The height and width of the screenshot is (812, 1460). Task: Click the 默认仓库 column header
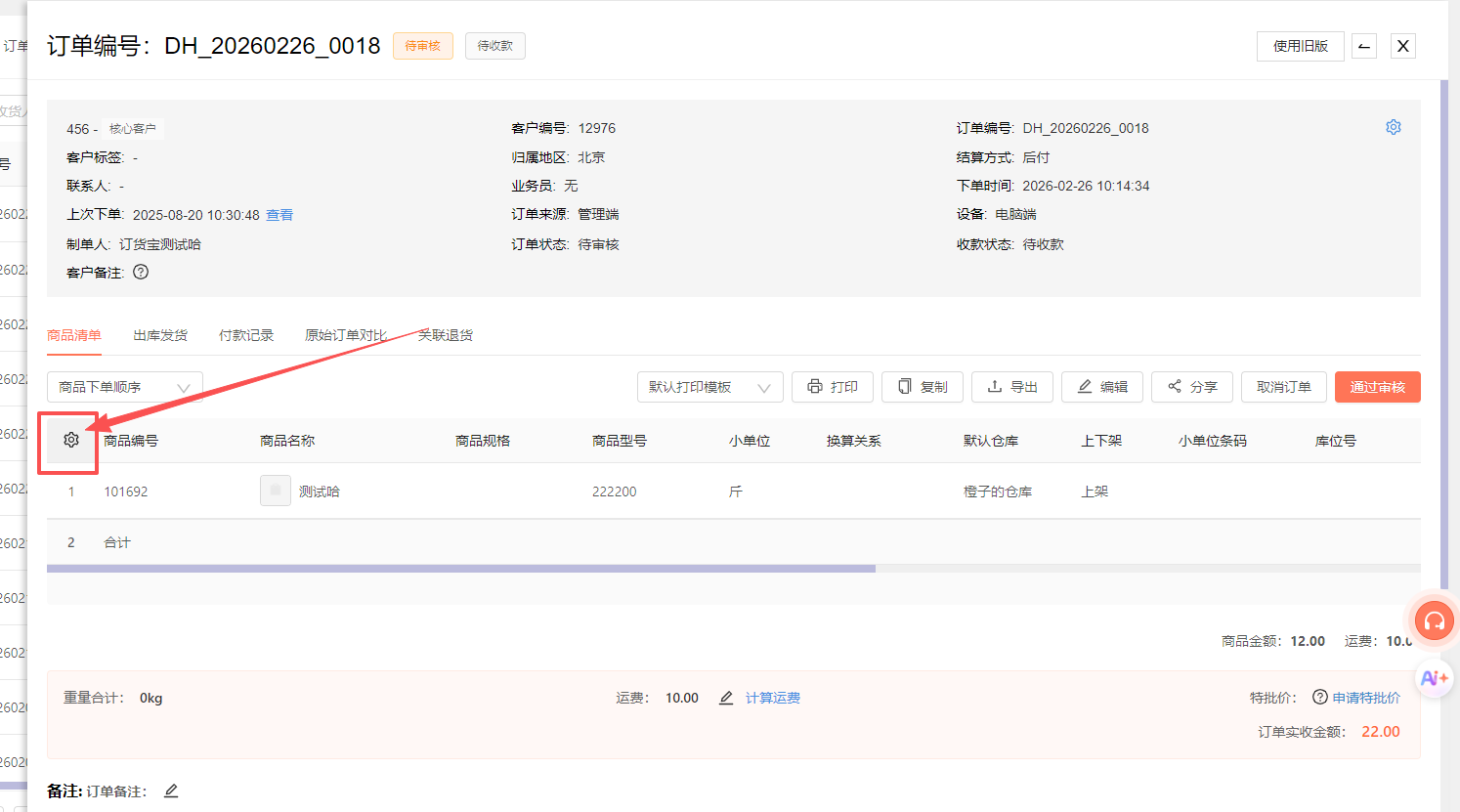click(991, 441)
